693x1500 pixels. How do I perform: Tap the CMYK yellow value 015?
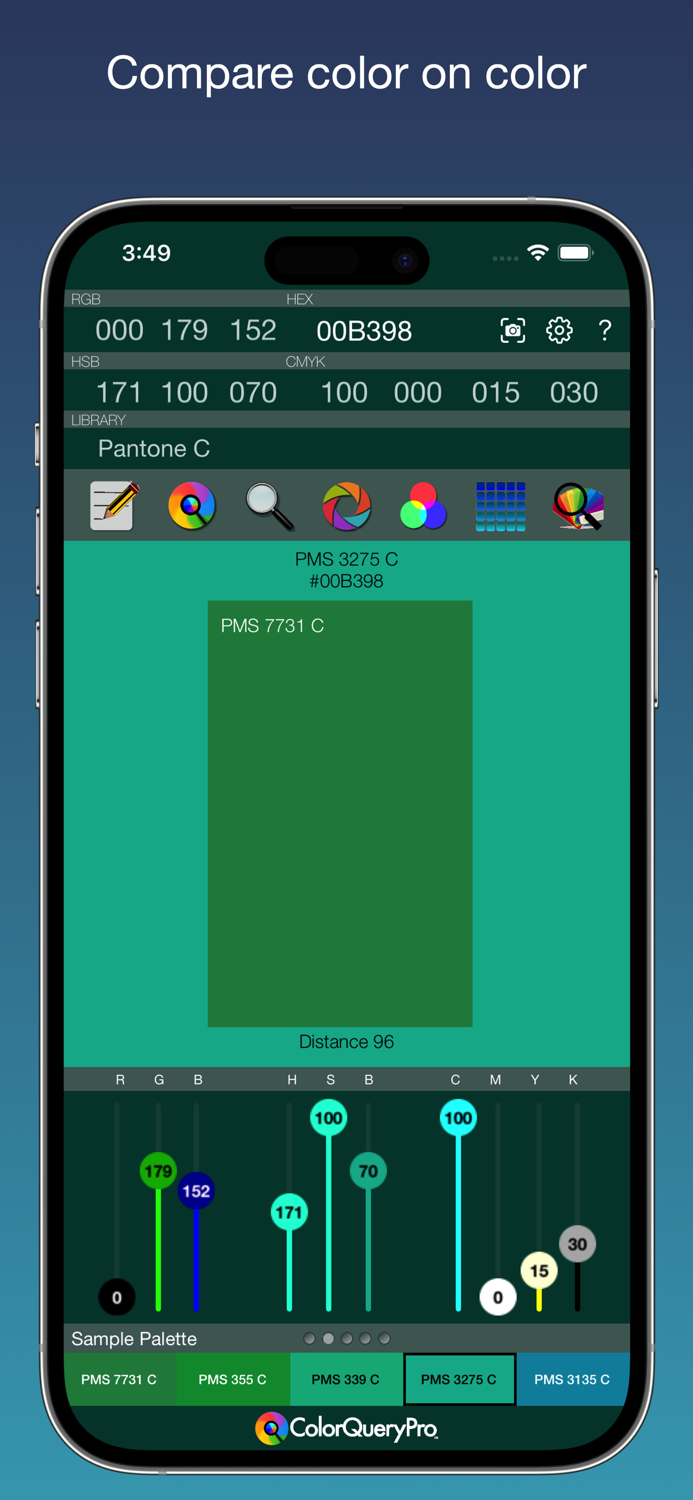496,392
